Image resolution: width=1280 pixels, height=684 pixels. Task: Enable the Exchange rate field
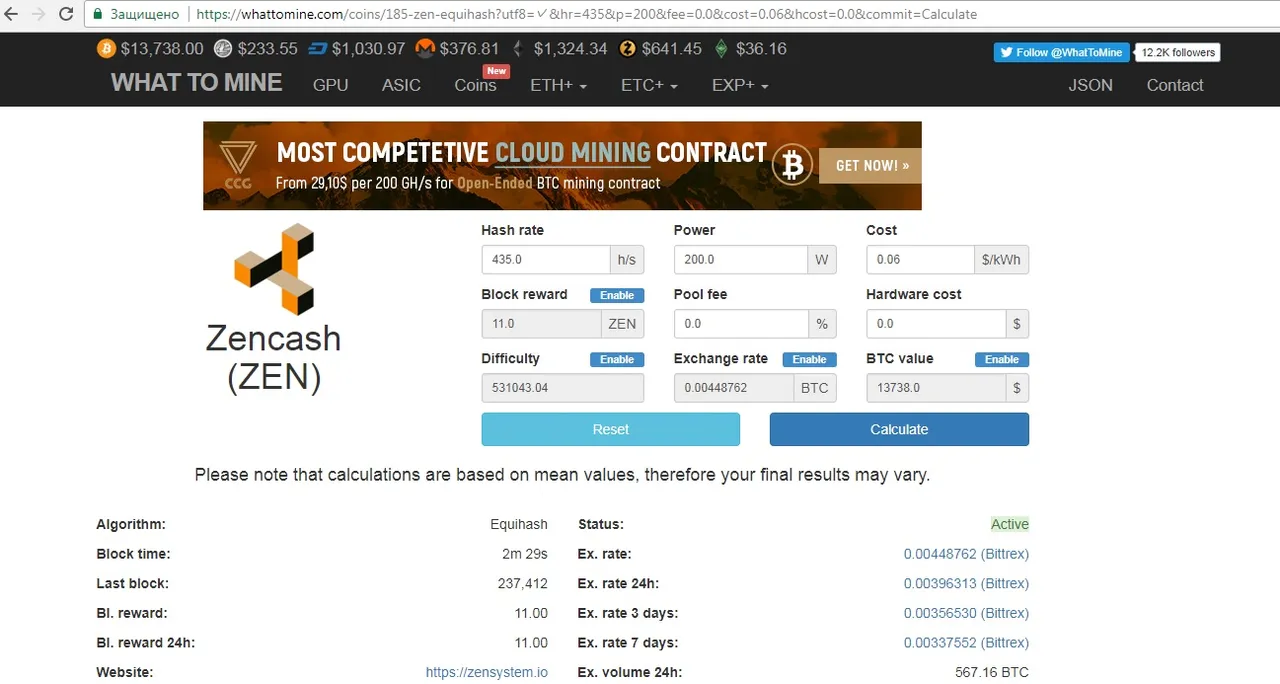coord(809,359)
